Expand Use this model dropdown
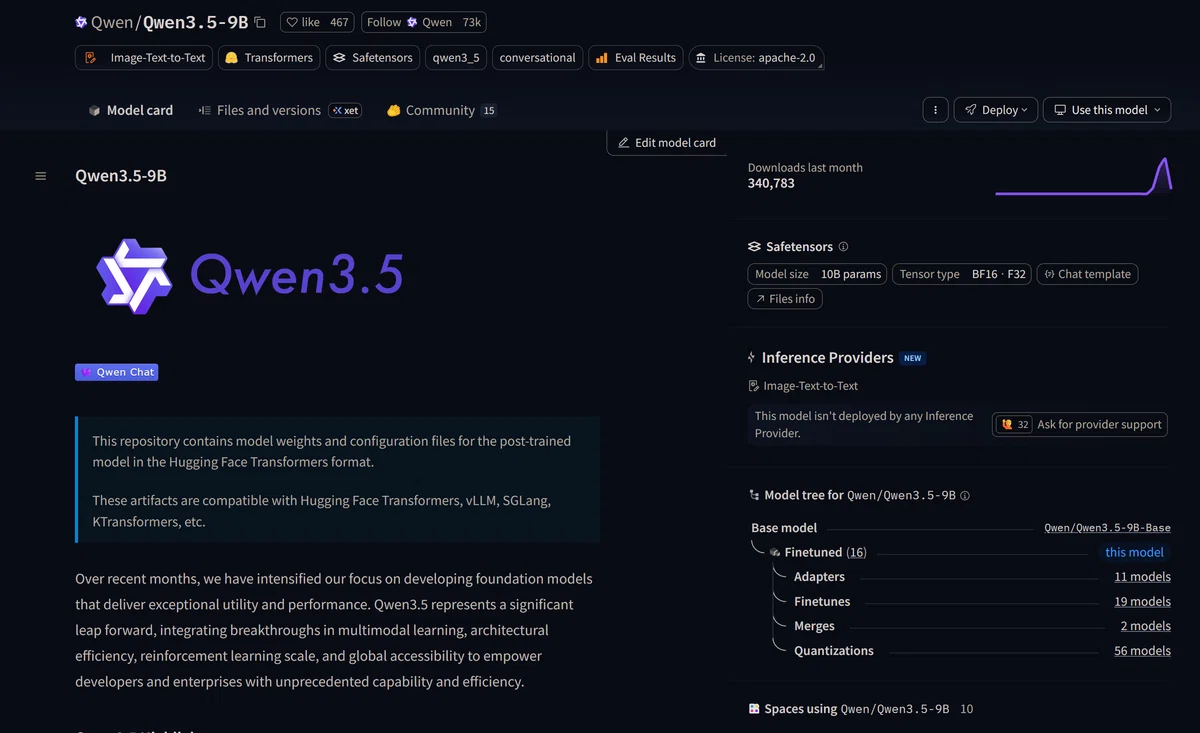This screenshot has width=1200, height=733. (x=1106, y=110)
